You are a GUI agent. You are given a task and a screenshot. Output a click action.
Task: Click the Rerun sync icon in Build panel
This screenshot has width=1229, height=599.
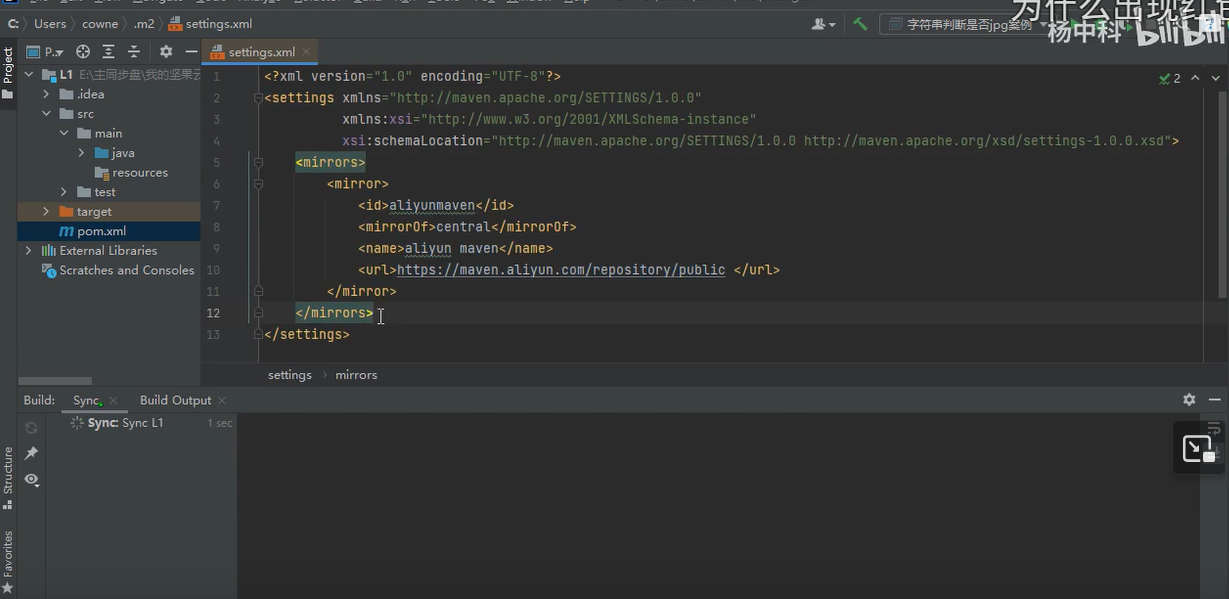click(31, 427)
